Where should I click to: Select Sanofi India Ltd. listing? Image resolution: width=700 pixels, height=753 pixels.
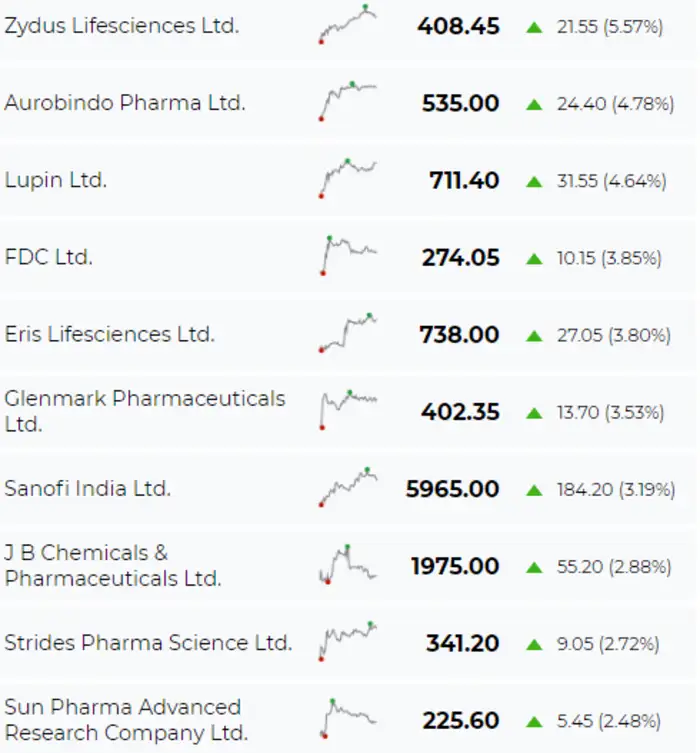point(88,489)
